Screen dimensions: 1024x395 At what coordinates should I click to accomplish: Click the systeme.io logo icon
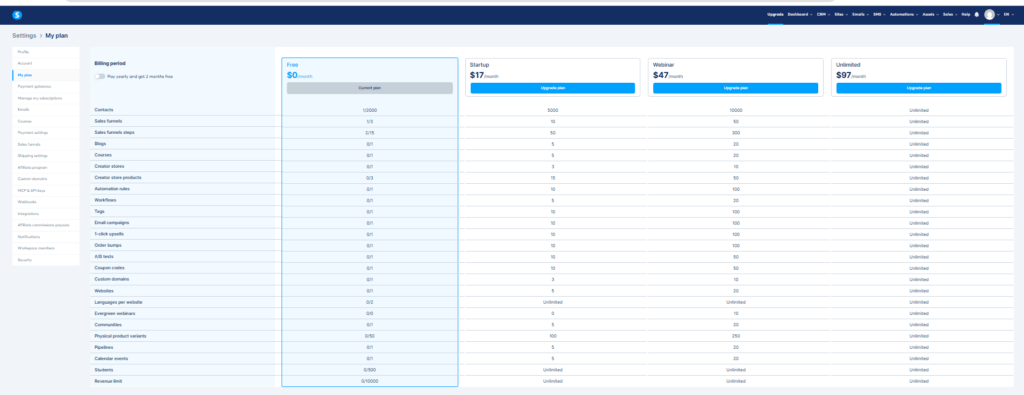(x=17, y=14)
